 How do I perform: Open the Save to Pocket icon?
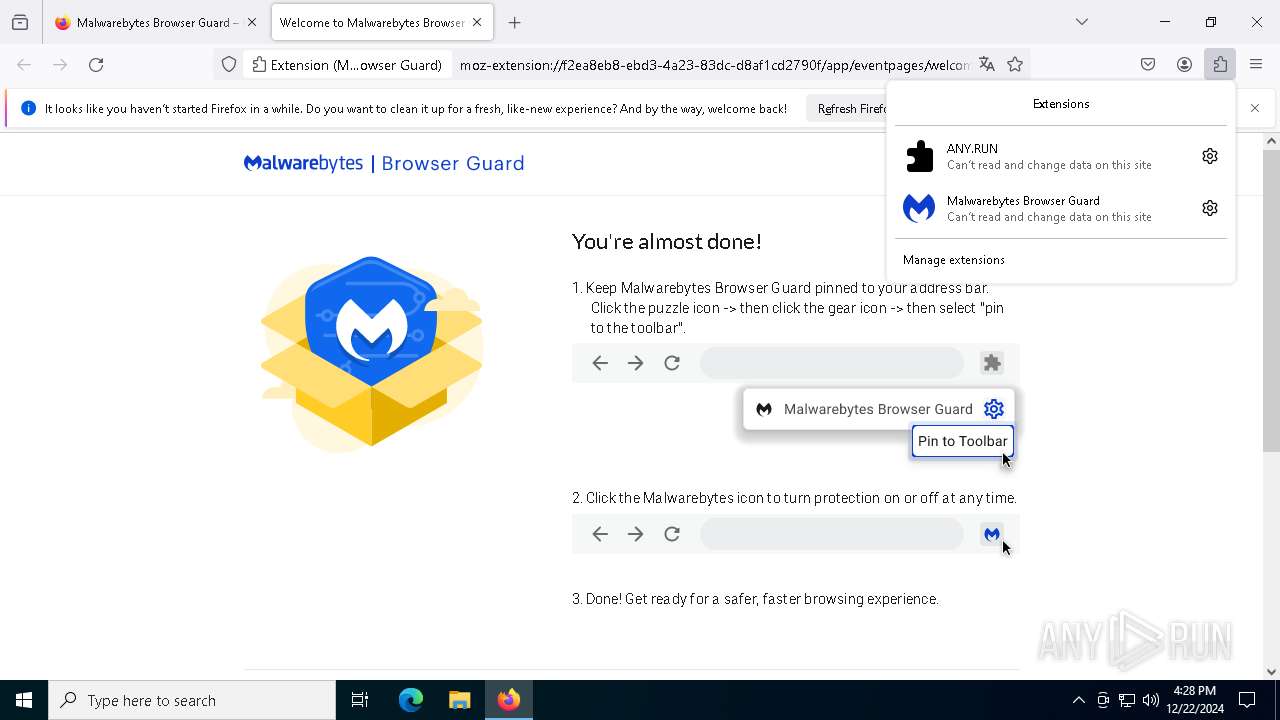click(x=1148, y=65)
